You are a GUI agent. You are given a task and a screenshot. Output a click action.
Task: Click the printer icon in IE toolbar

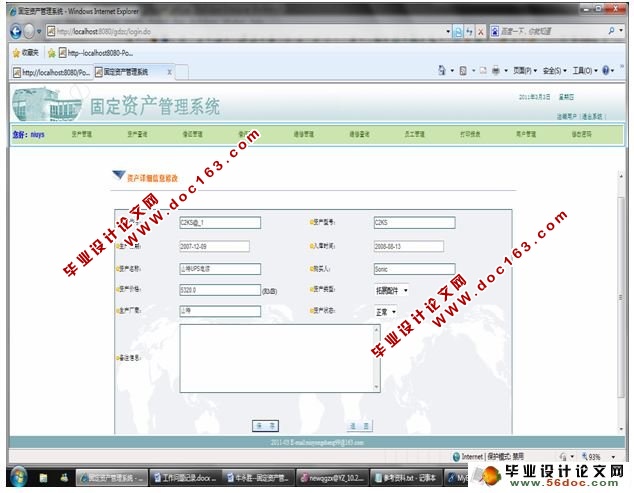[496, 71]
